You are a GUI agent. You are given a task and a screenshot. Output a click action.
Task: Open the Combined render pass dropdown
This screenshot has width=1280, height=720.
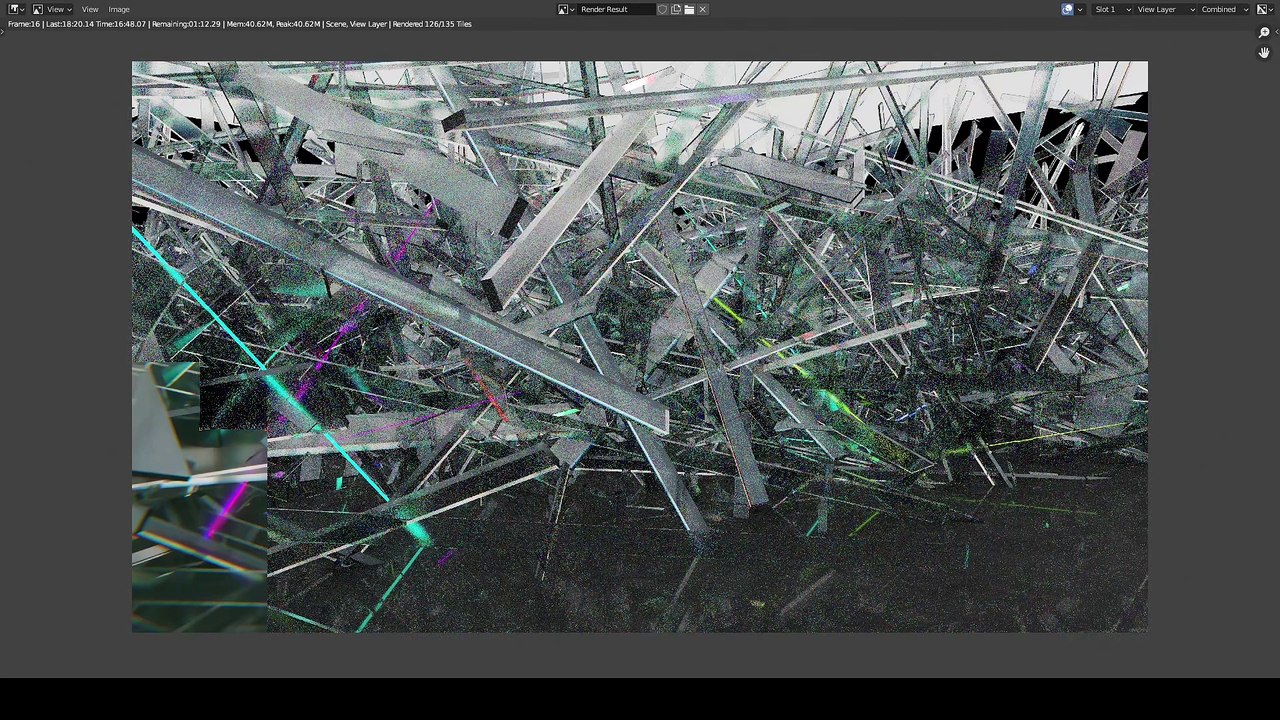click(x=1225, y=9)
